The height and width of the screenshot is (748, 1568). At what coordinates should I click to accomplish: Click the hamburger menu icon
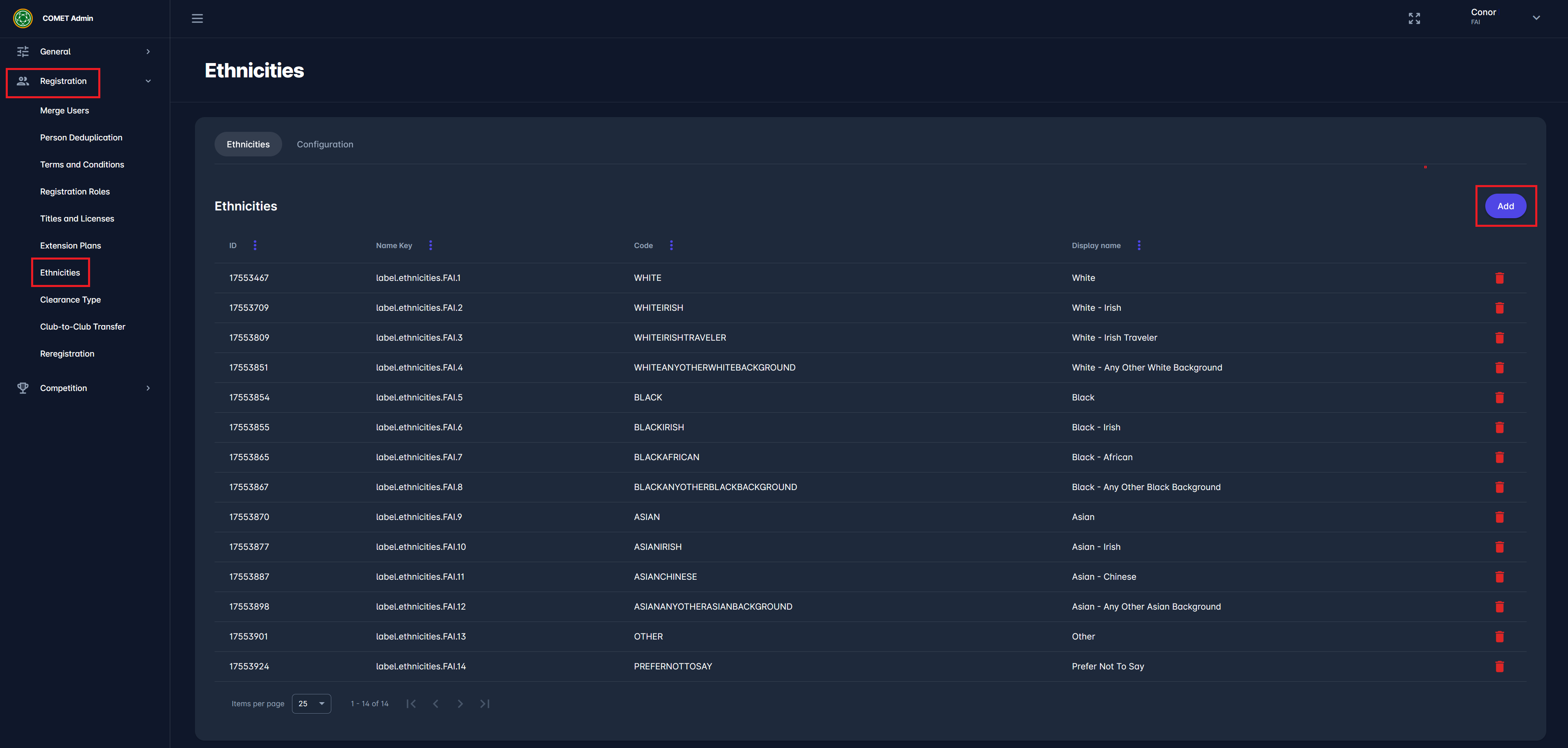[x=197, y=18]
